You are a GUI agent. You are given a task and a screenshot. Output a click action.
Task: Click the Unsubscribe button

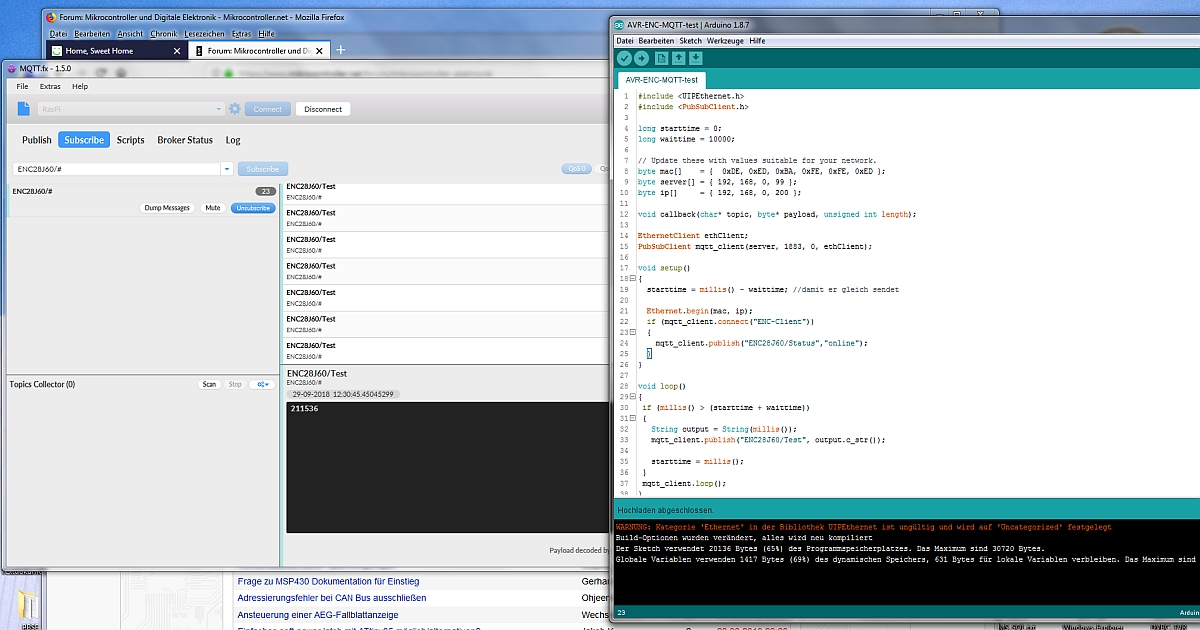(x=253, y=208)
